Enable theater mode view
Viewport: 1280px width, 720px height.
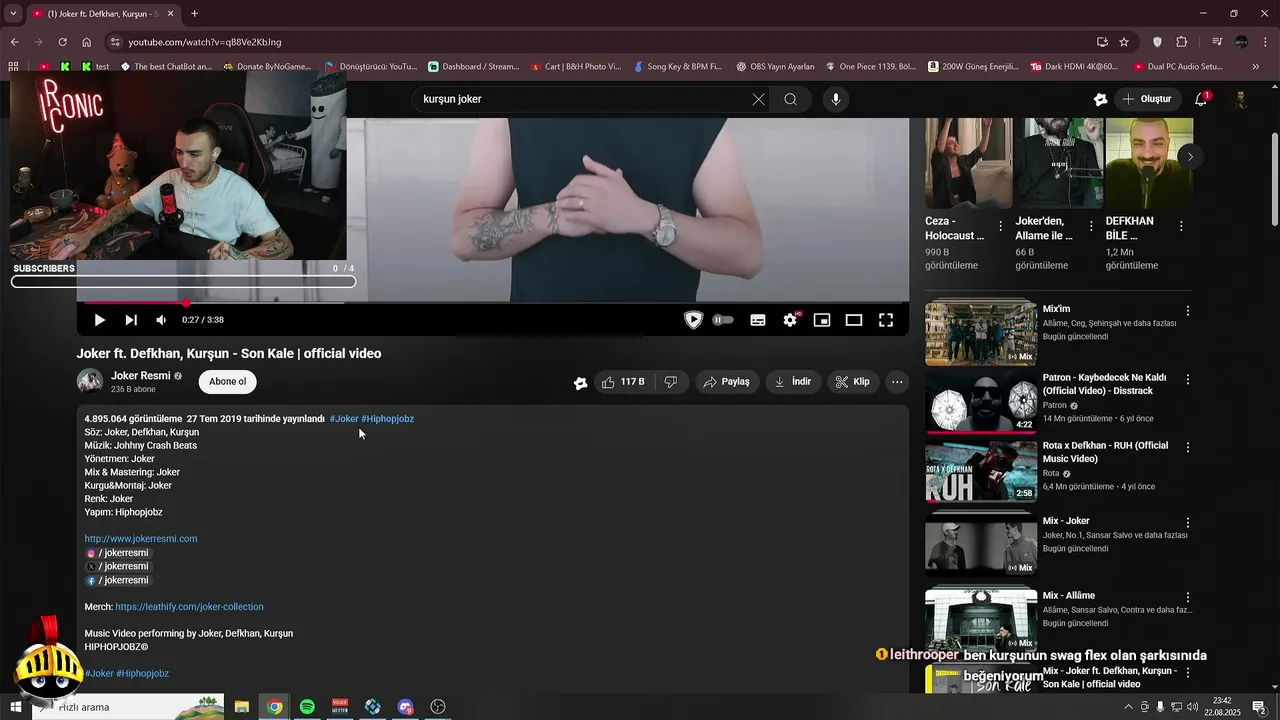pos(854,320)
